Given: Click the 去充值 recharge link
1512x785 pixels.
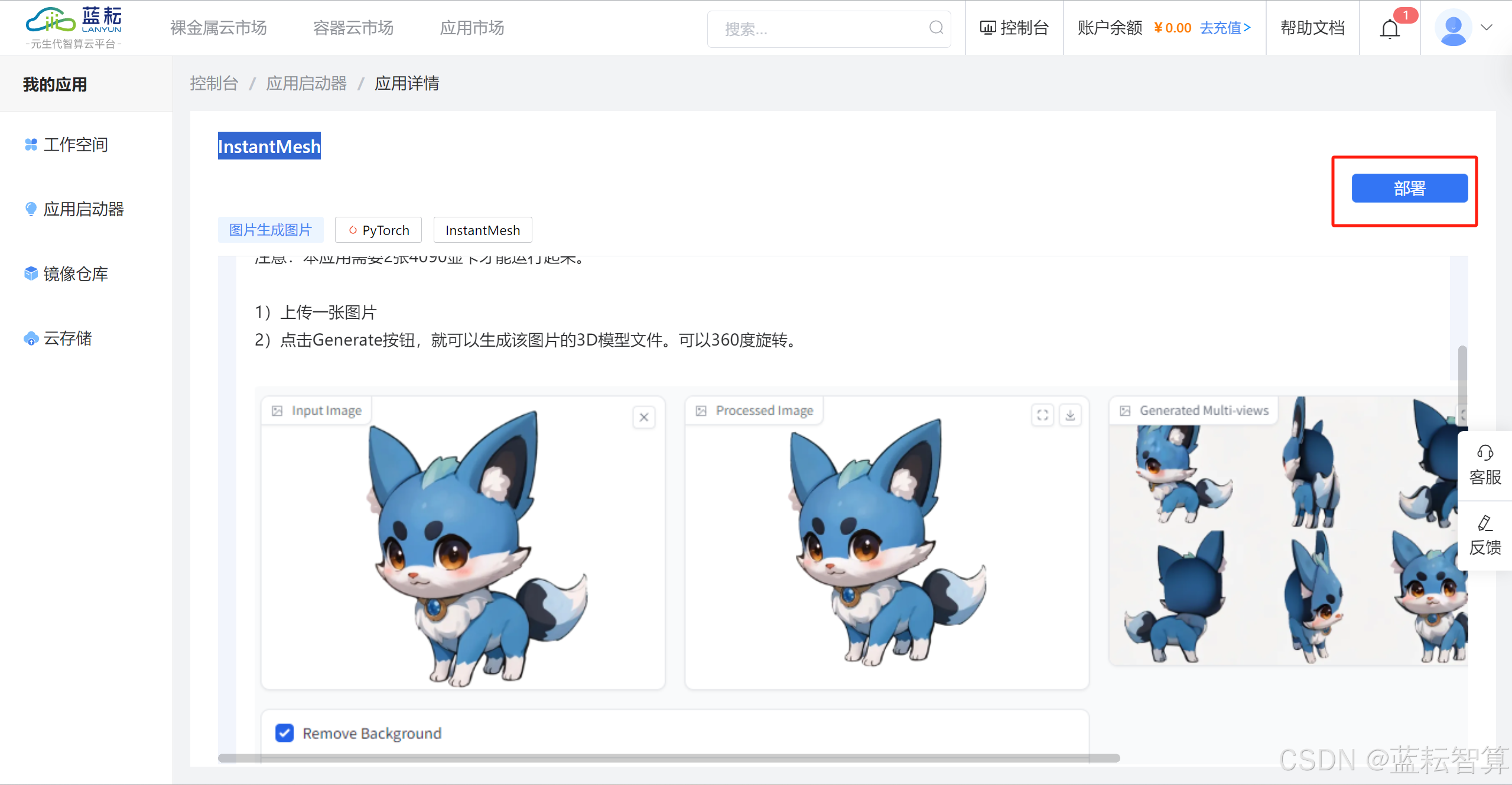Looking at the screenshot, I should (1225, 28).
